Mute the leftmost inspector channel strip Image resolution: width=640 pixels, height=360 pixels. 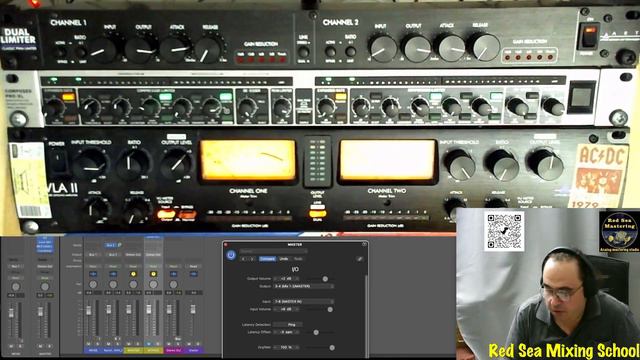[11, 346]
